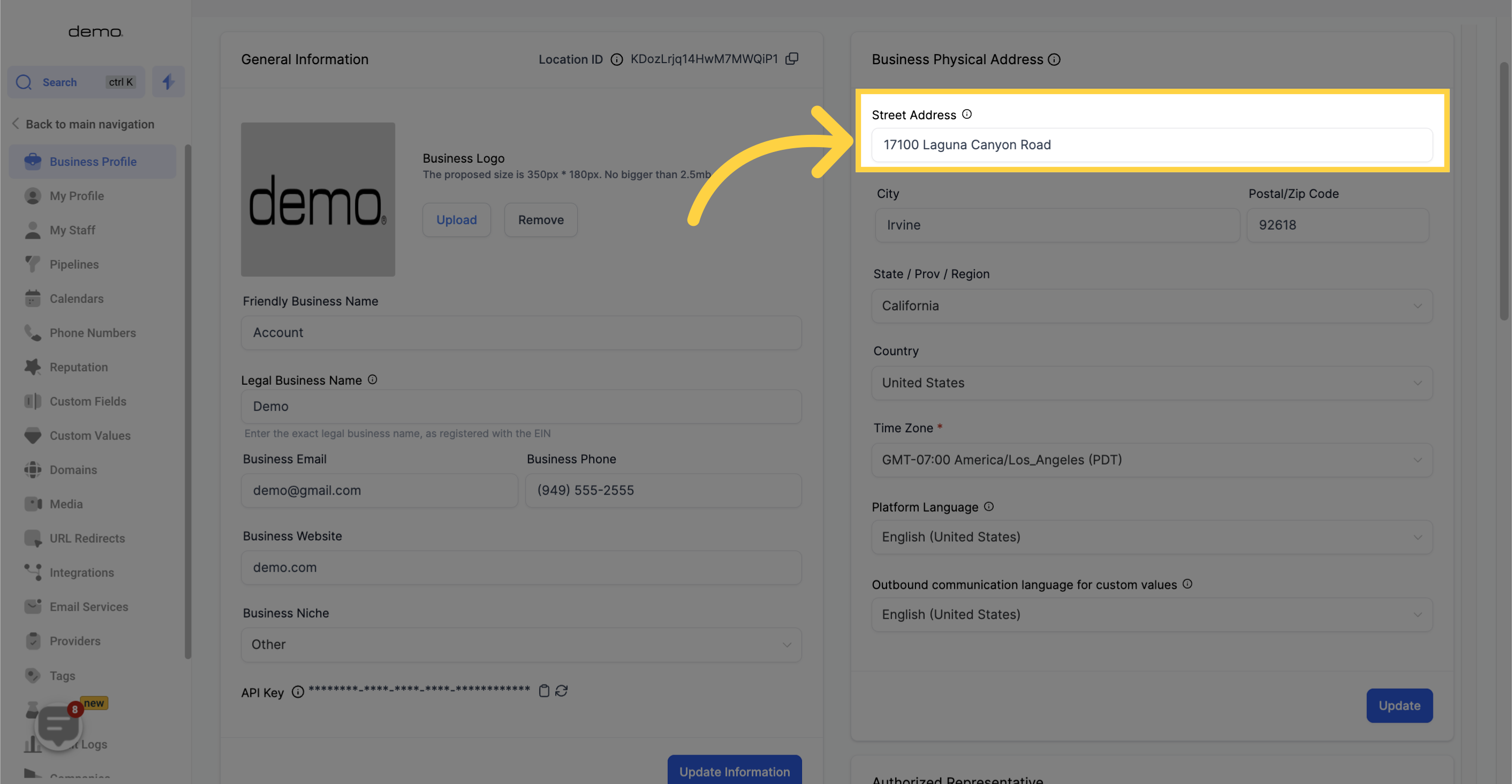Click the Pipelines funnel icon
The image size is (1512, 784).
click(33, 264)
